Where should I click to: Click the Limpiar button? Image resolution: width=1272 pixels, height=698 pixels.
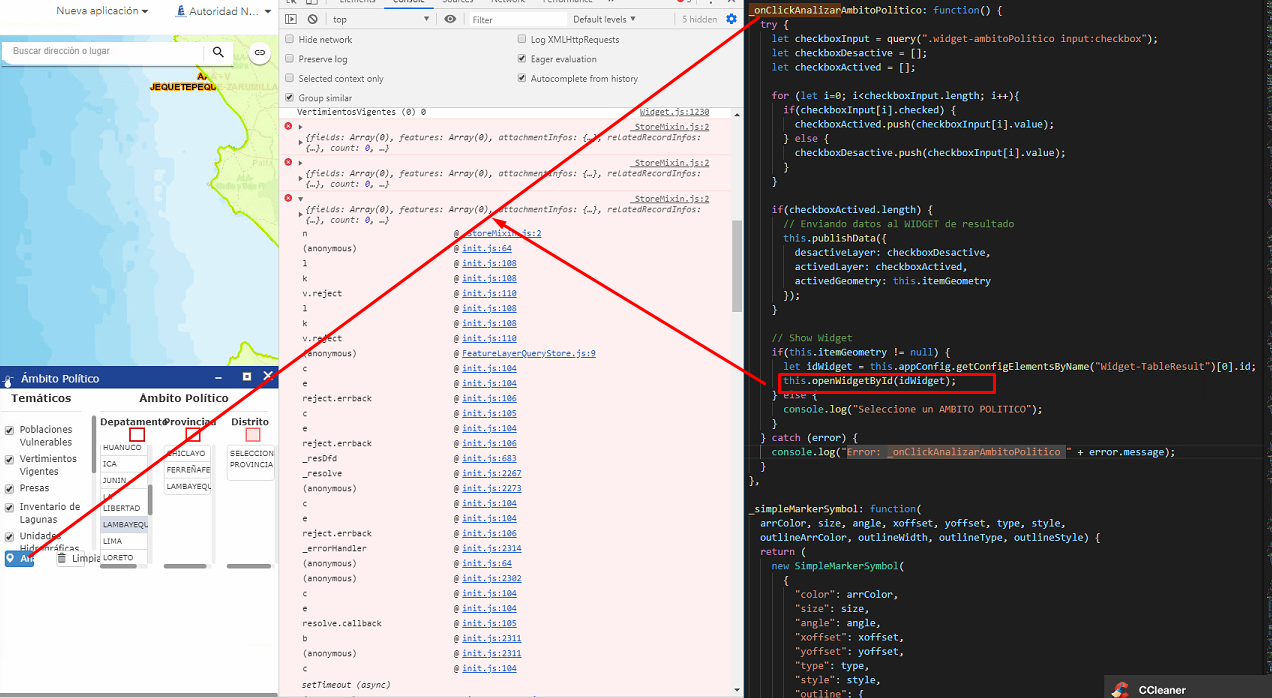pyautogui.click(x=79, y=558)
